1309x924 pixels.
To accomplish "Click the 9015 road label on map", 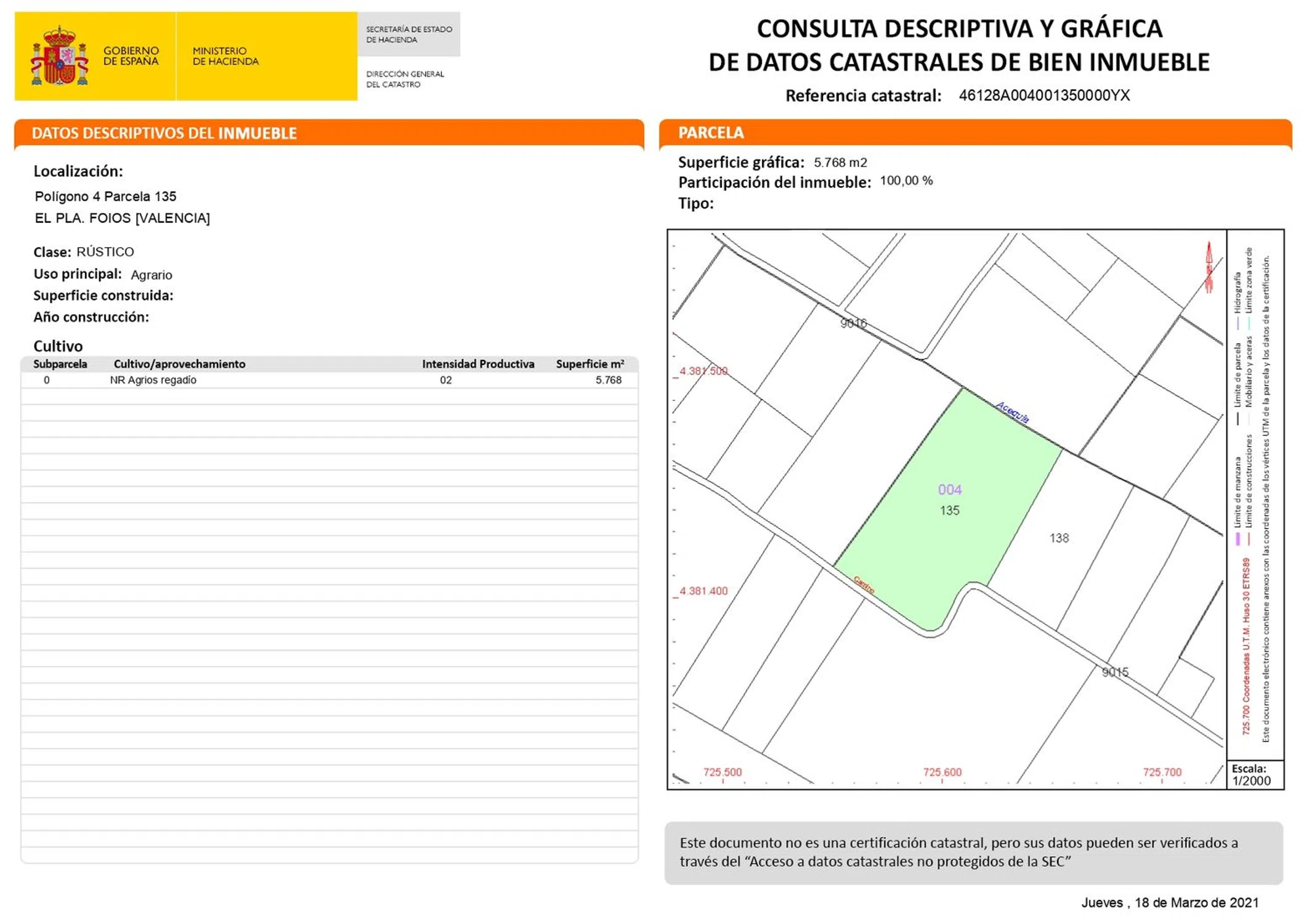I will 1115,672.
